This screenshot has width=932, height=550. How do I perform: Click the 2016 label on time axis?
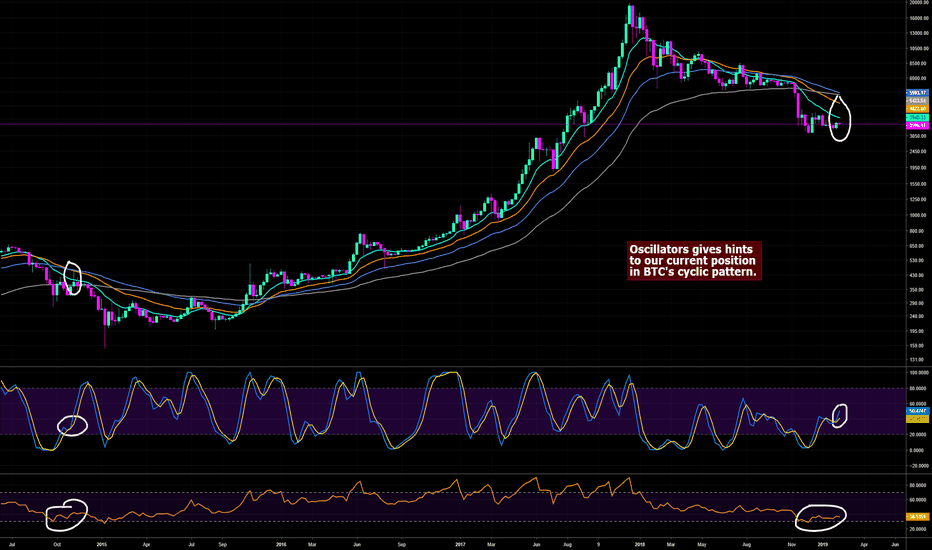click(x=281, y=544)
